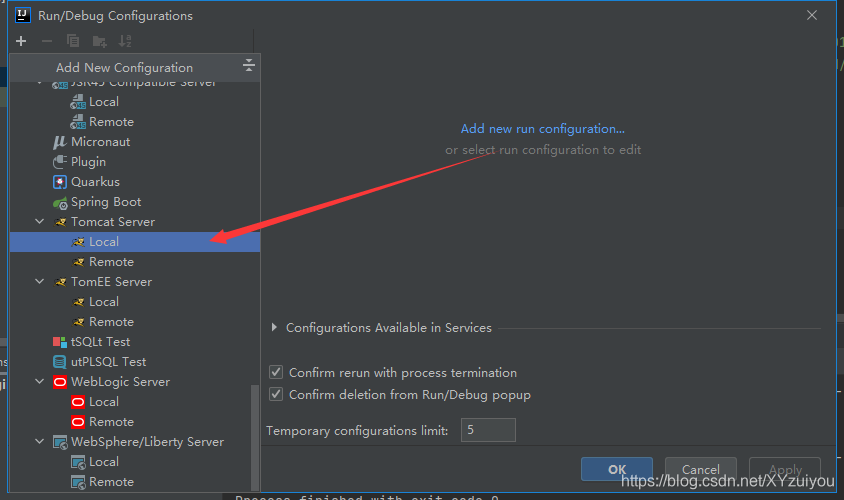Expand Configurations Available in Services section
The width and height of the screenshot is (844, 500).
click(x=274, y=327)
